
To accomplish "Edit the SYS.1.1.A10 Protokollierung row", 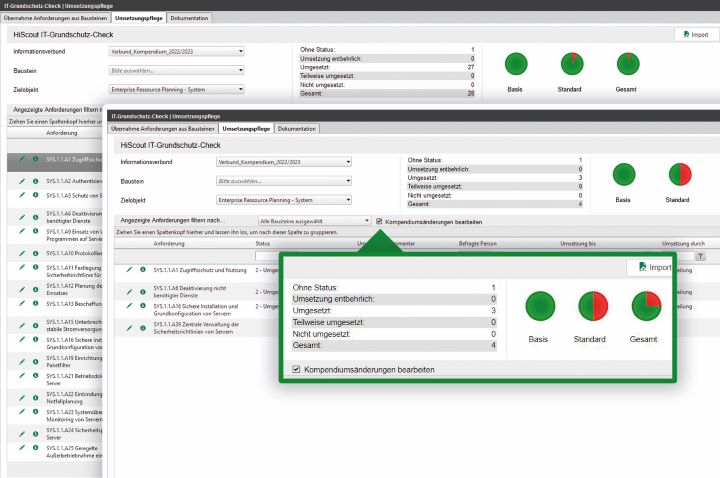I will point(22,253).
